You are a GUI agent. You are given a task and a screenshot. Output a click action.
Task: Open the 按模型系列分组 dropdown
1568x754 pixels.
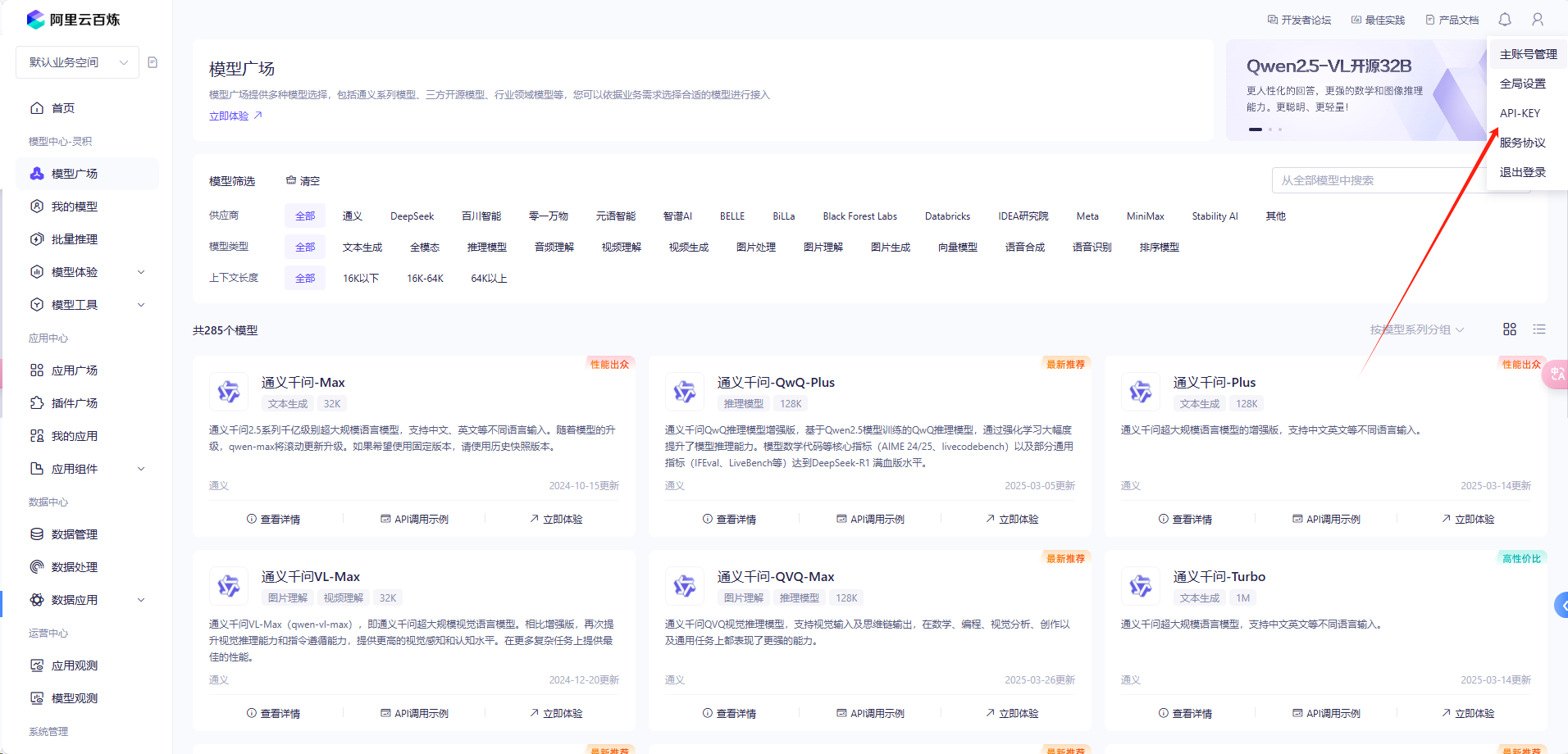(1416, 329)
